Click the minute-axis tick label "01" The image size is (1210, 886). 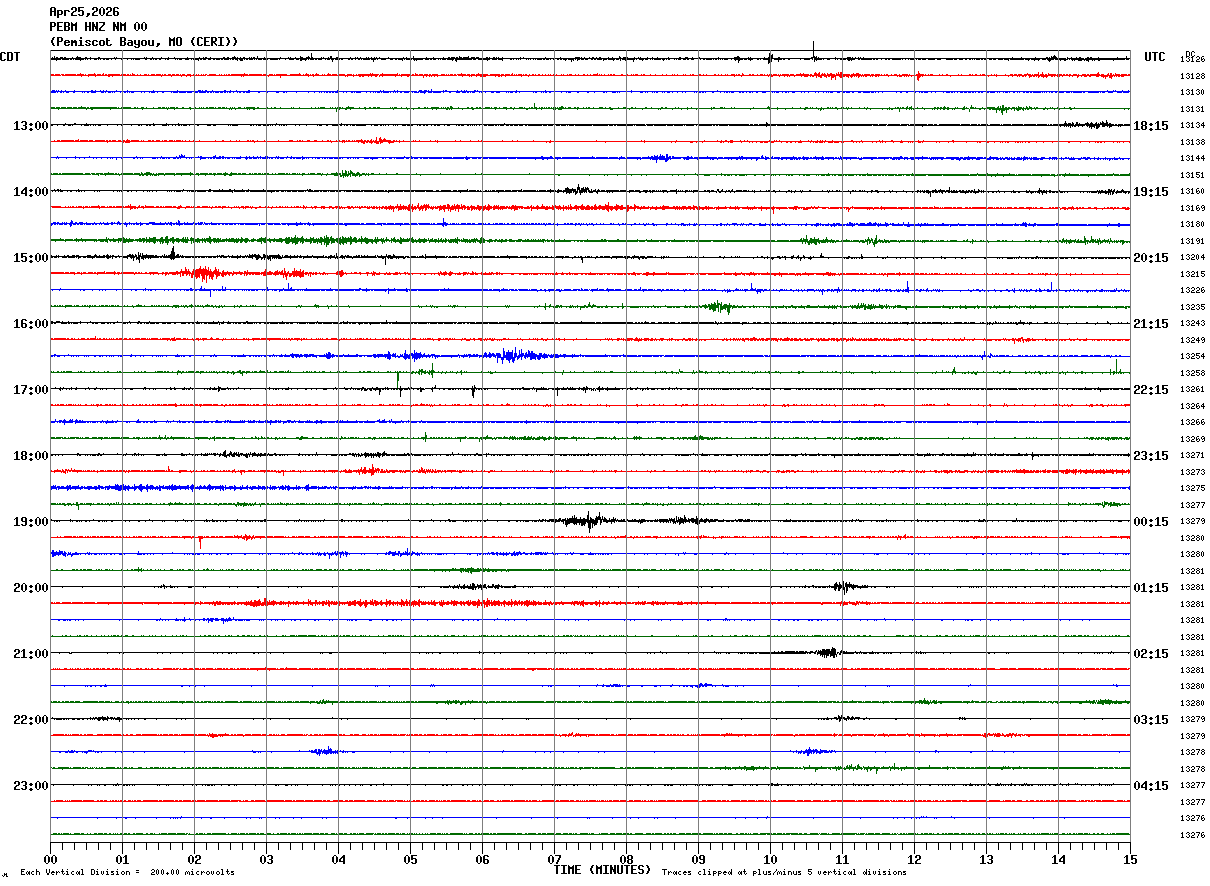(122, 859)
